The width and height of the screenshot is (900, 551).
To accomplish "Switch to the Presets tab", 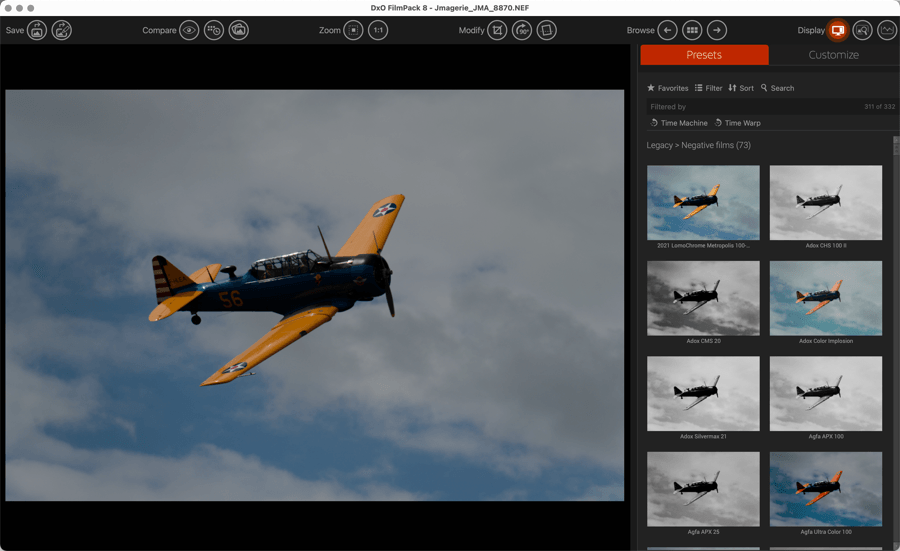I will (704, 55).
